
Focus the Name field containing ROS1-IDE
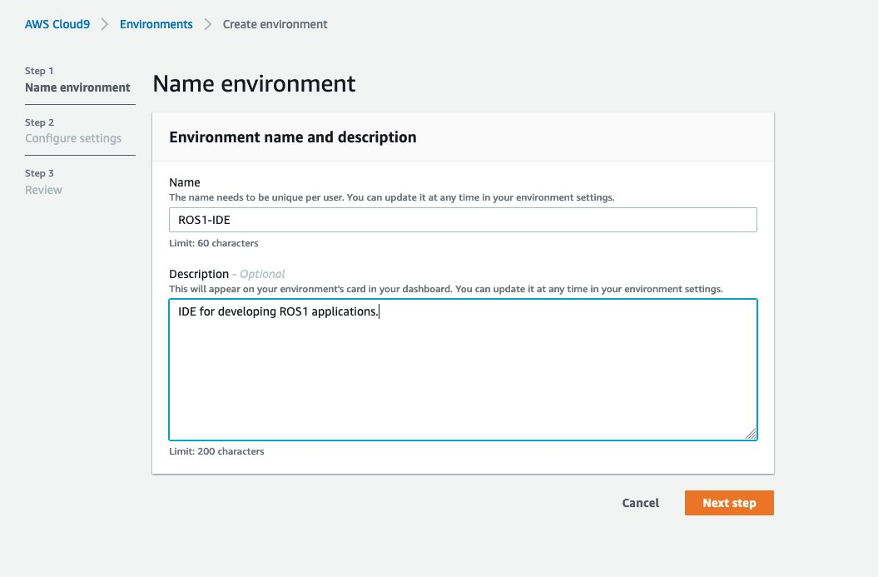[x=462, y=220]
